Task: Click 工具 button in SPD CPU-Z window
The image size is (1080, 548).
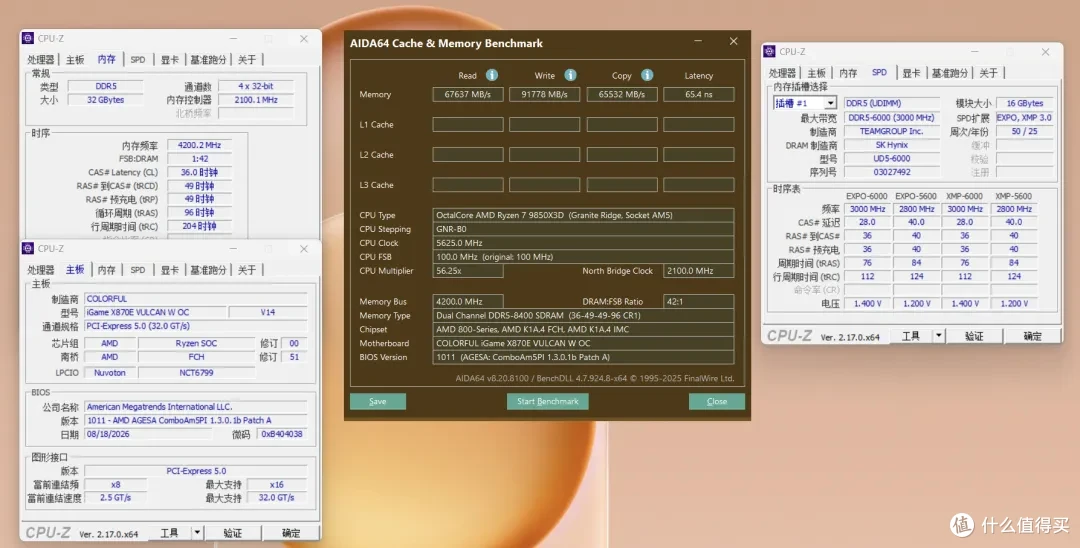Action: pos(911,336)
